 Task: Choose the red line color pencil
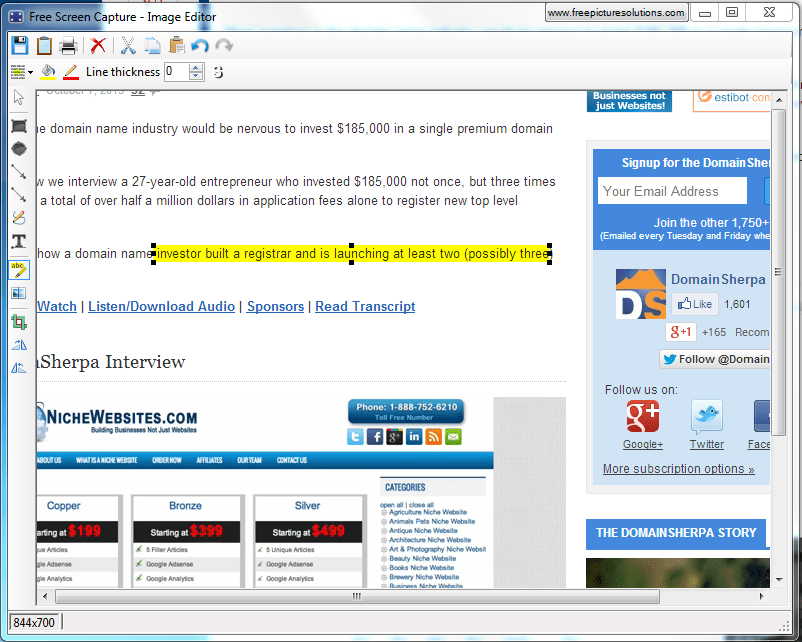(71, 72)
